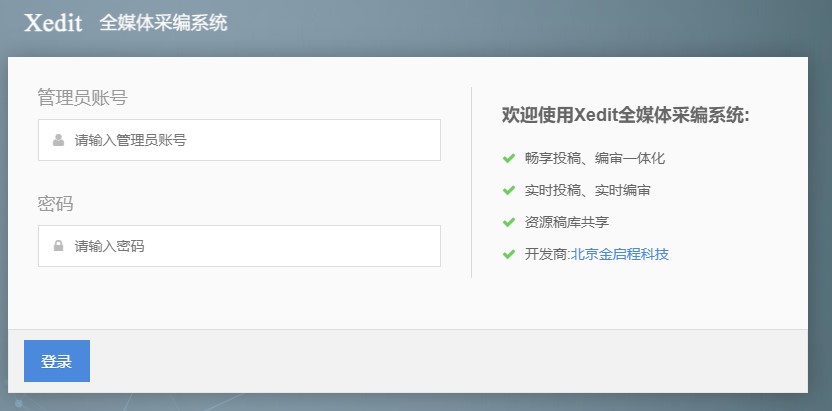Click the blue 登录 login button
Image resolution: width=832 pixels, height=411 pixels.
[57, 361]
